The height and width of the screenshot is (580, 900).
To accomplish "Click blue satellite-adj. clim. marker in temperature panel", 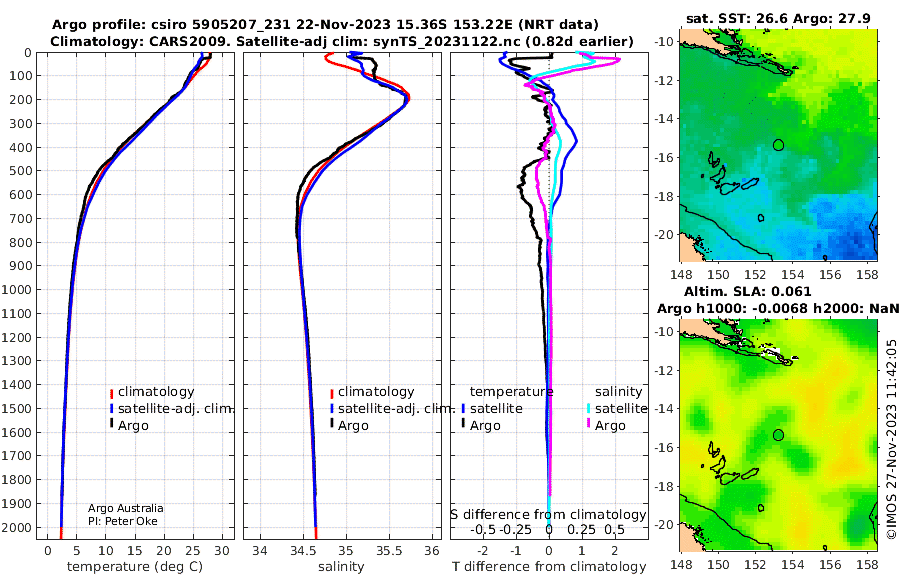I will pos(111,409).
